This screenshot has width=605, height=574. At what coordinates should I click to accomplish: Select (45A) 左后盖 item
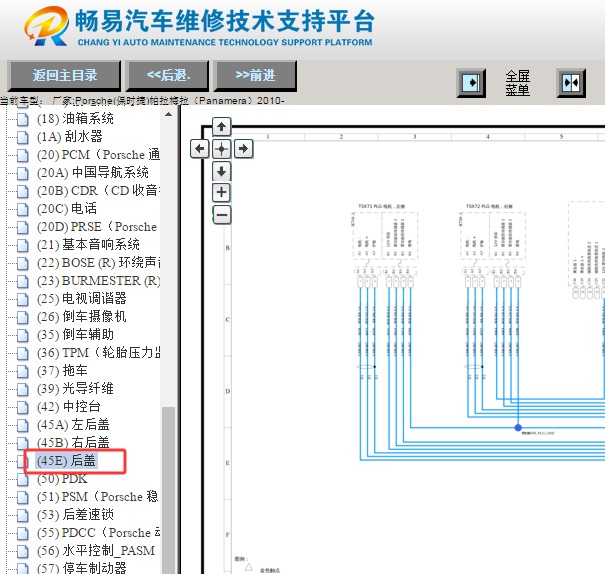73,425
